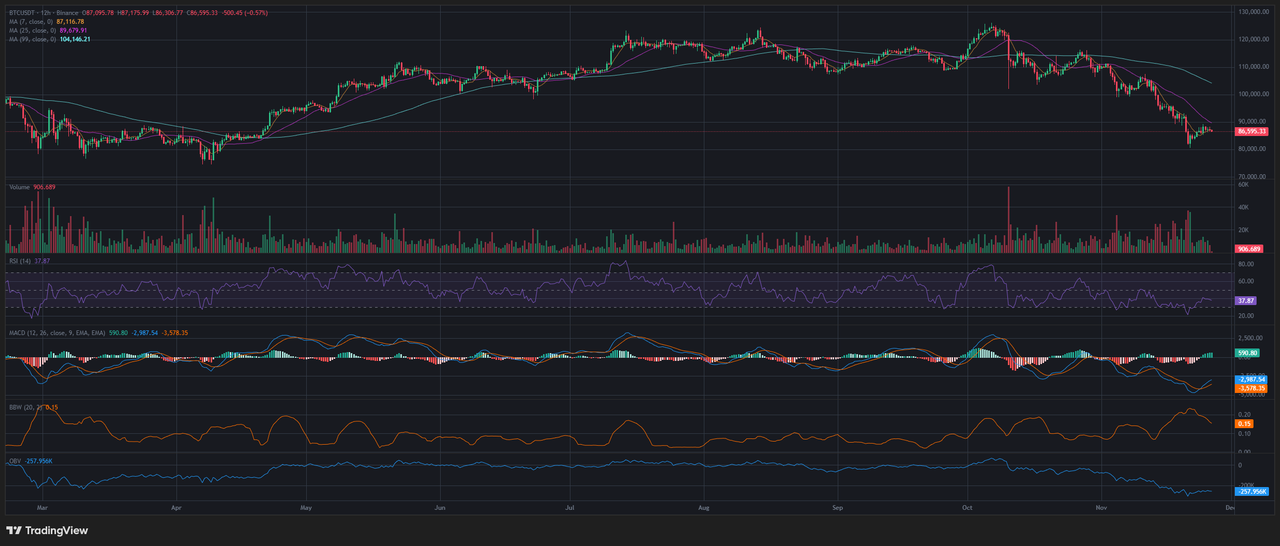The width and height of the screenshot is (1280, 546).
Task: Click the Nov label on time axis
Action: pyautogui.click(x=1101, y=508)
